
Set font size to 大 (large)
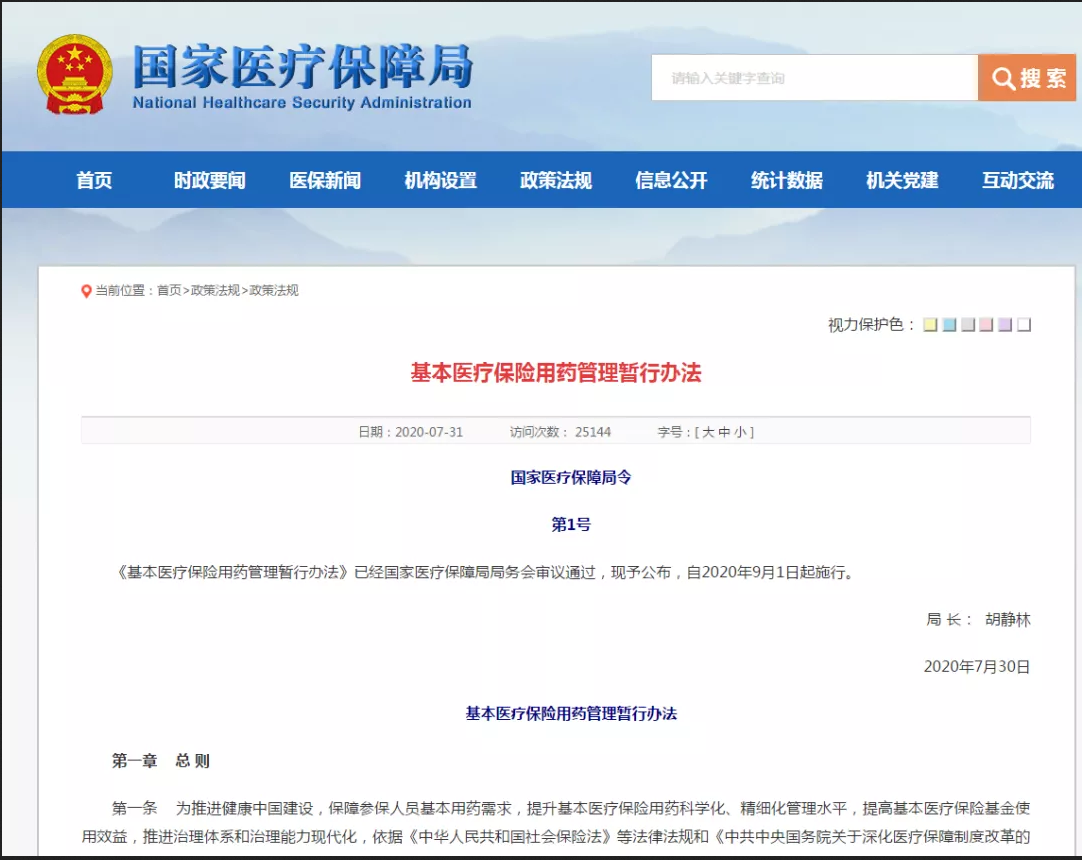(709, 432)
